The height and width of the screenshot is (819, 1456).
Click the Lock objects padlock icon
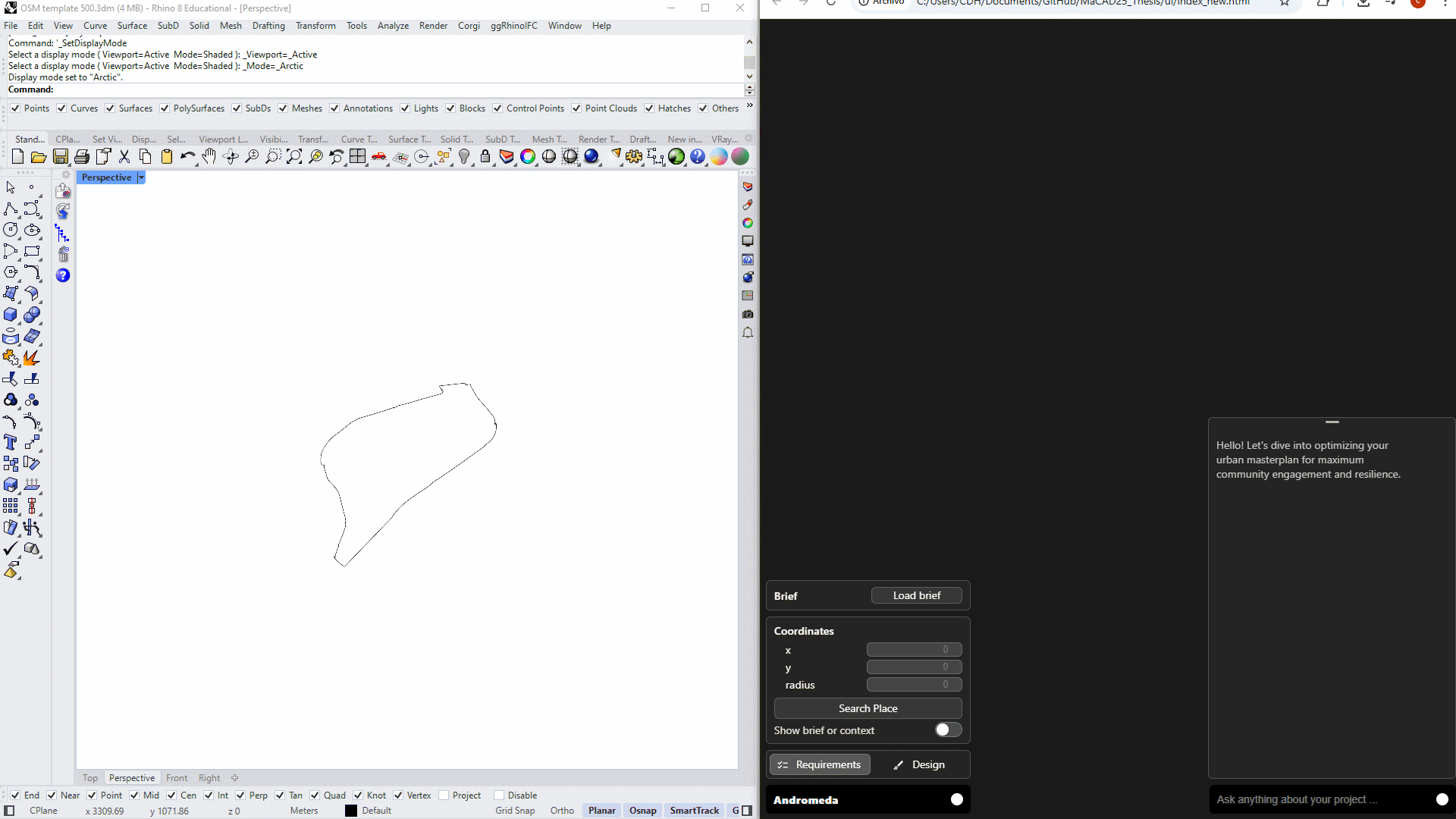485,157
